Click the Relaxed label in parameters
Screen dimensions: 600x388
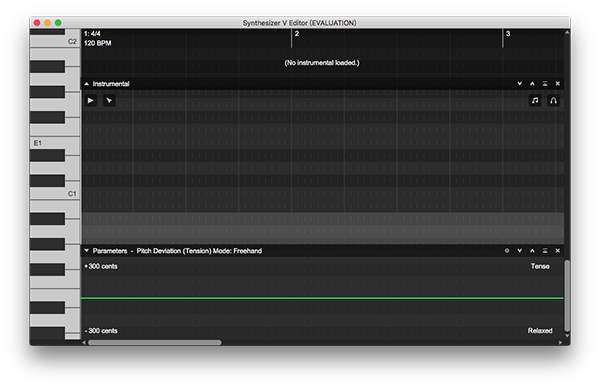point(540,331)
